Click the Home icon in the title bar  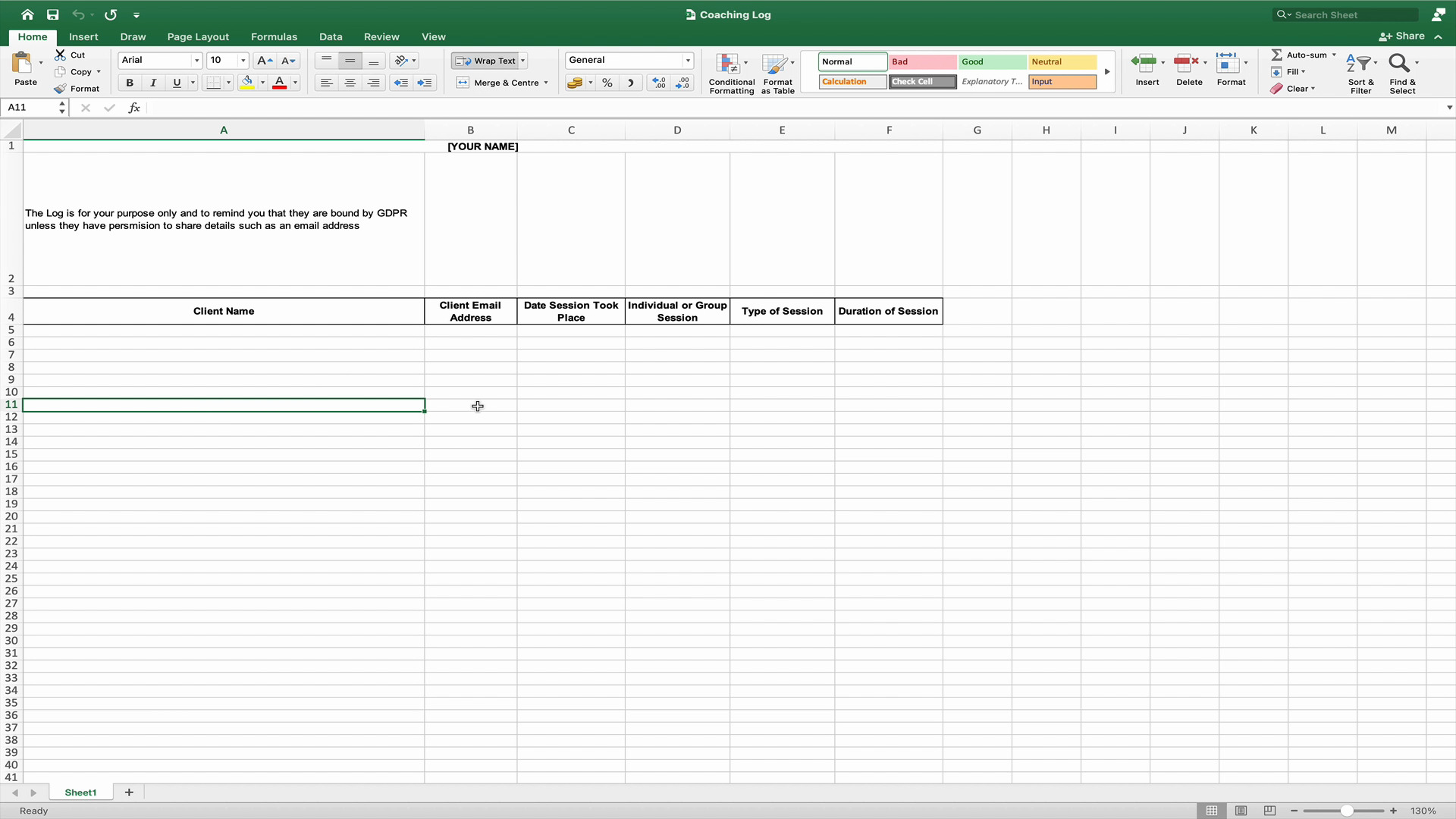pos(27,14)
